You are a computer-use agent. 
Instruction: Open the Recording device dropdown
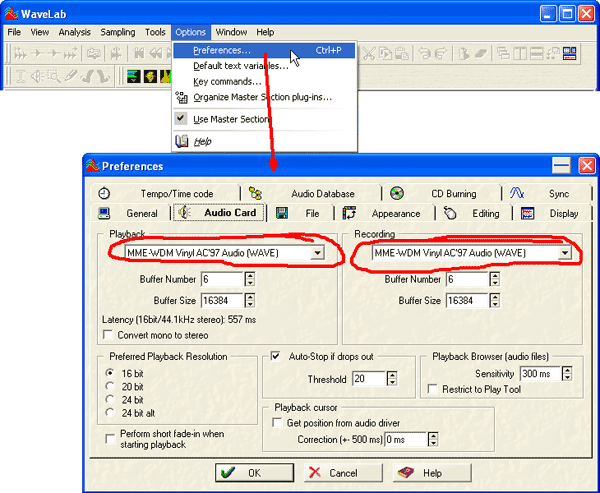point(565,254)
